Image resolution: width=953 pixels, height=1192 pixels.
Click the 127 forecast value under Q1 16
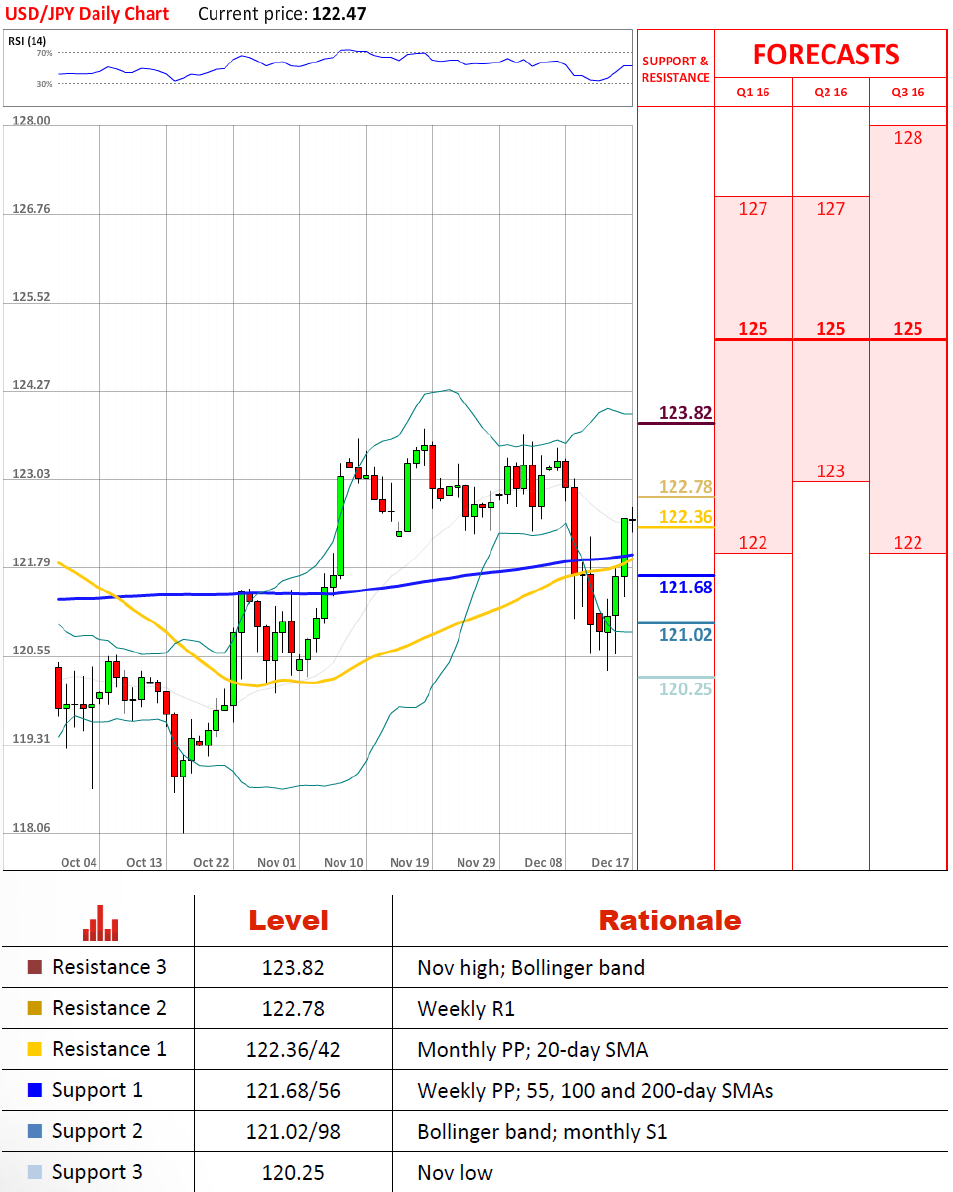pos(753,209)
